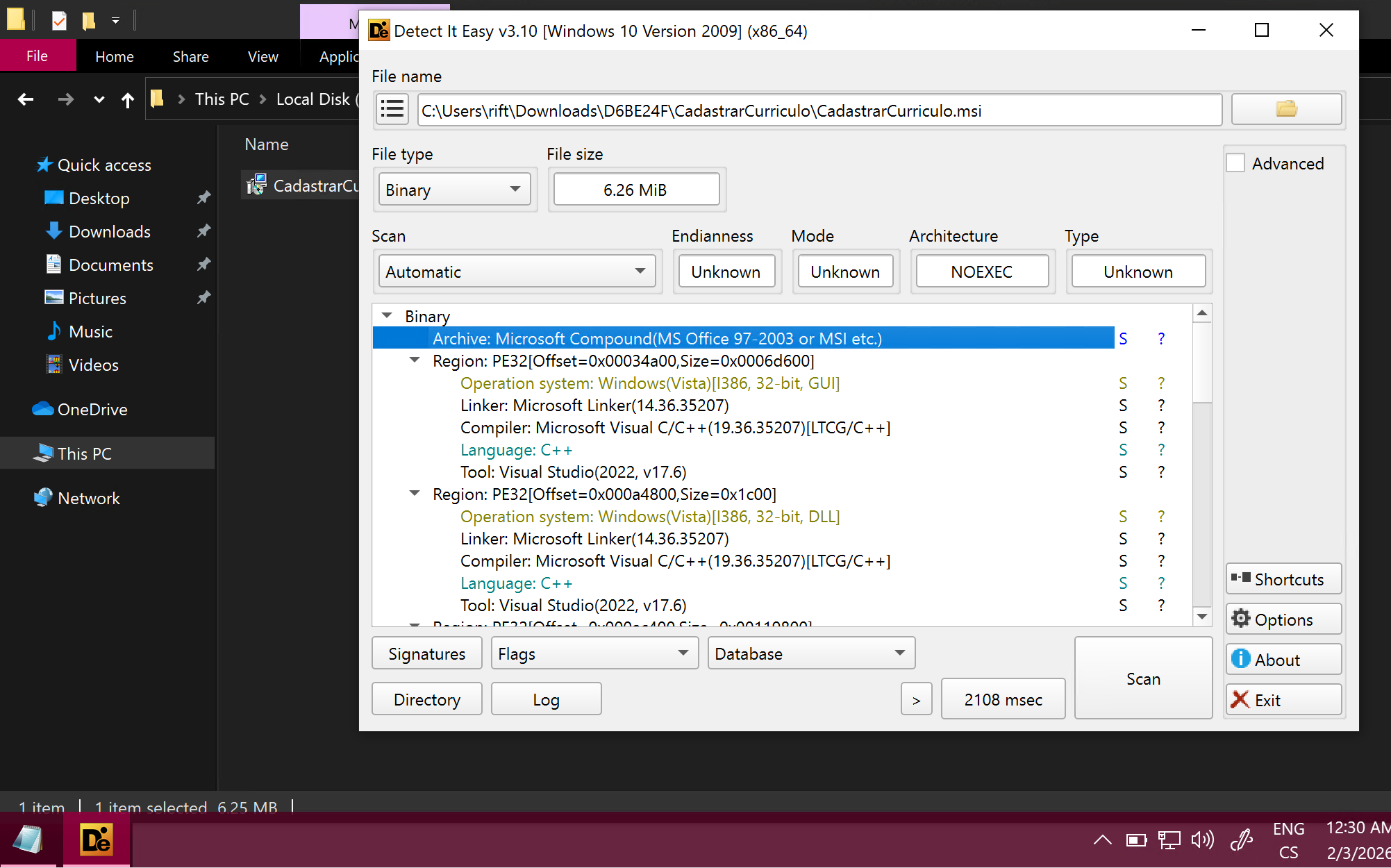
Task: Click the > button next to scan time
Action: pyautogui.click(x=917, y=699)
